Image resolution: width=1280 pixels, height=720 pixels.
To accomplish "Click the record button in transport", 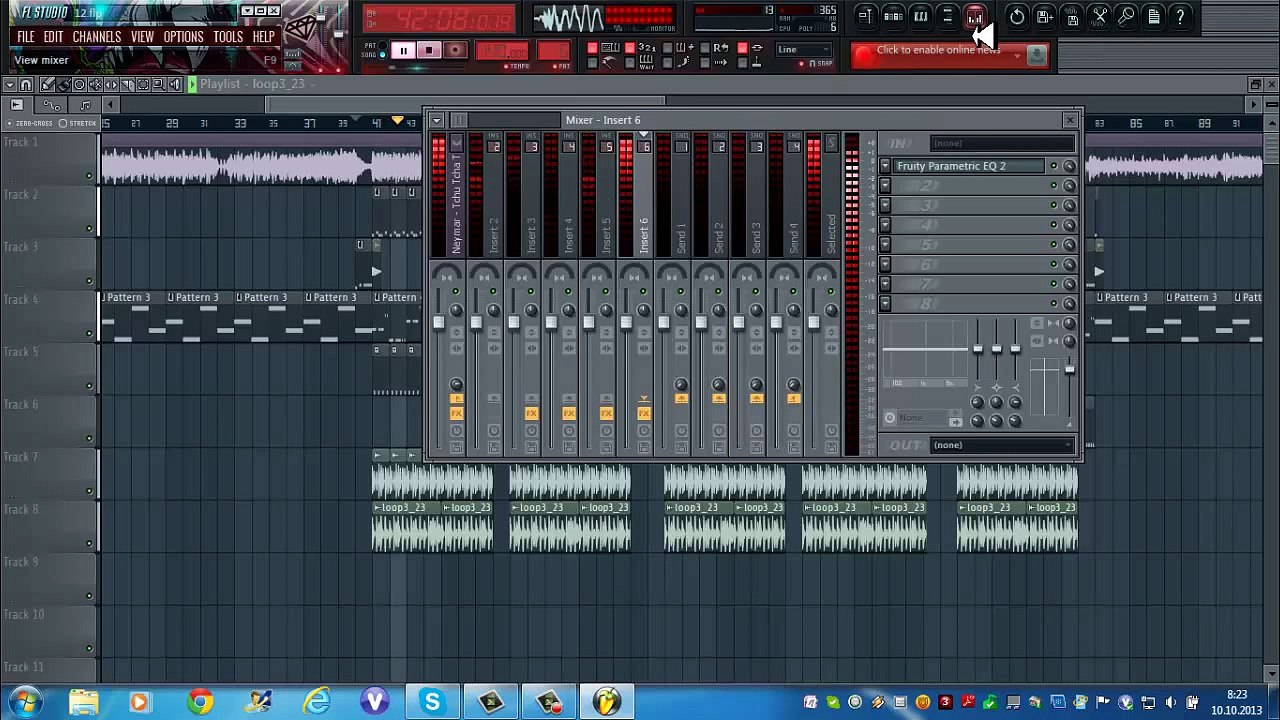I will 455,51.
